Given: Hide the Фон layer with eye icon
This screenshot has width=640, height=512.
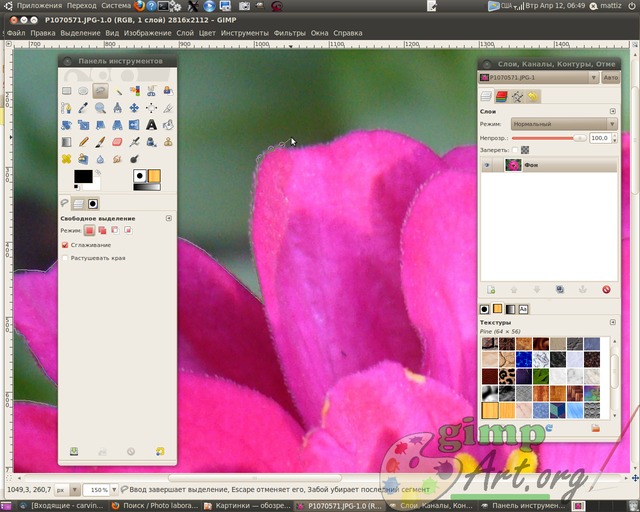Looking at the screenshot, I should 487,165.
